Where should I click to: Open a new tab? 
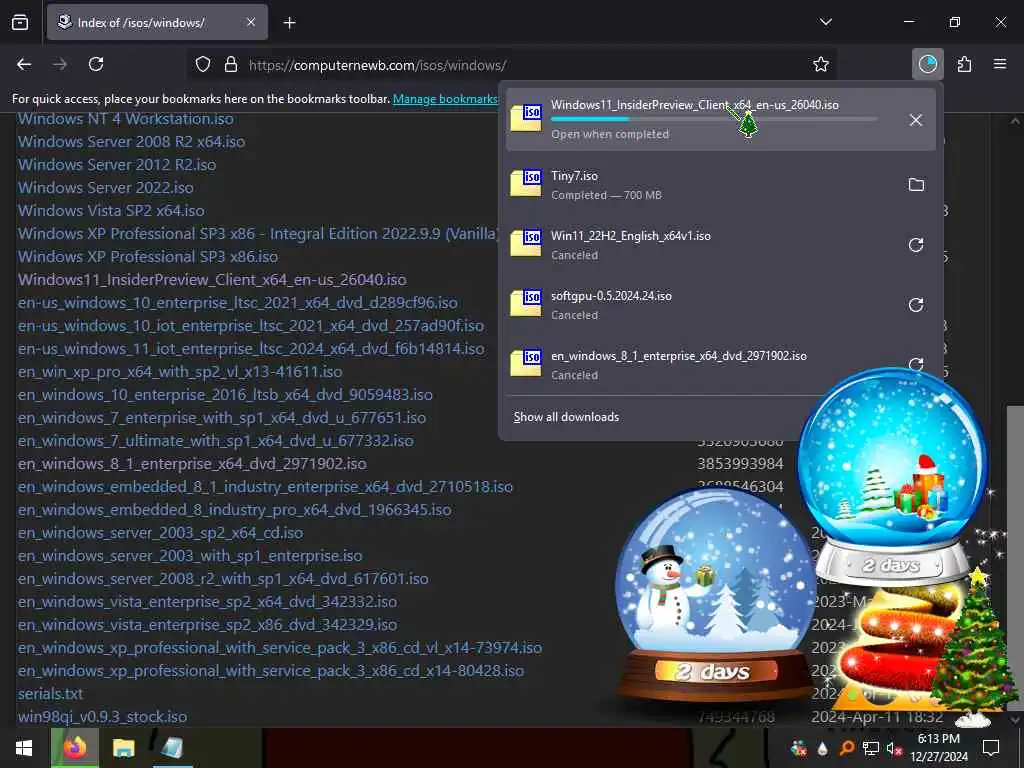point(290,23)
